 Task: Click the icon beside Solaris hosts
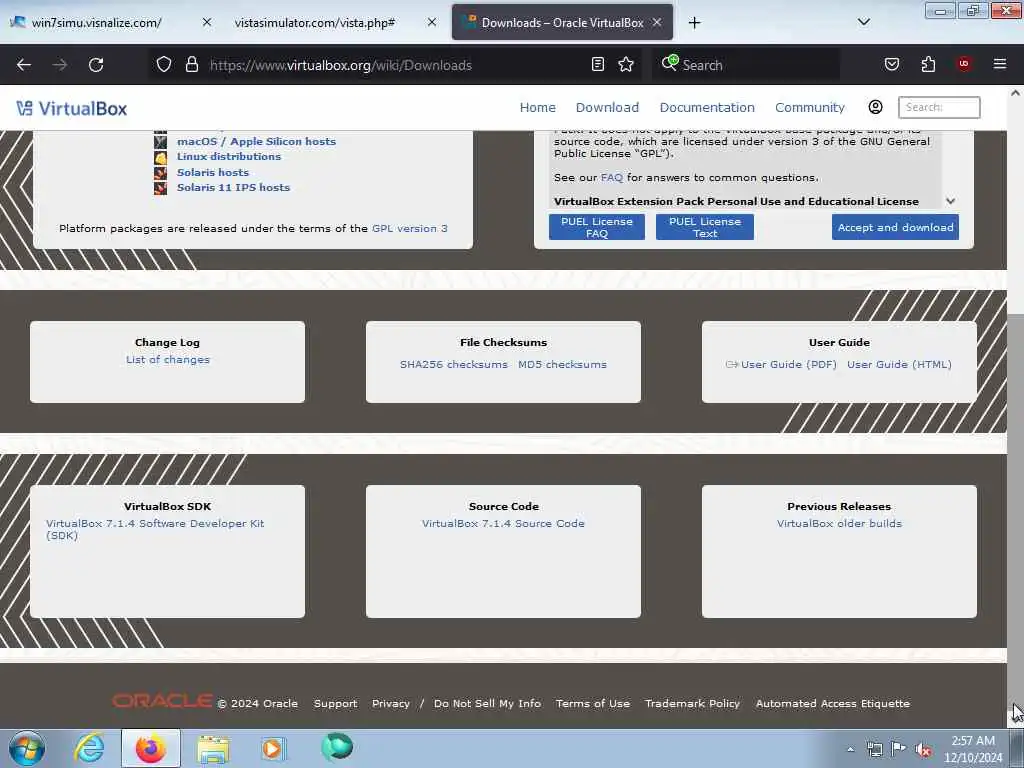pyautogui.click(x=161, y=172)
